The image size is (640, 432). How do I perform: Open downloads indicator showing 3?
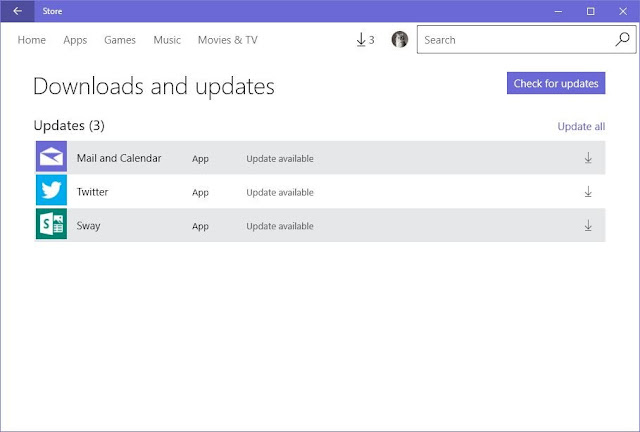(365, 40)
